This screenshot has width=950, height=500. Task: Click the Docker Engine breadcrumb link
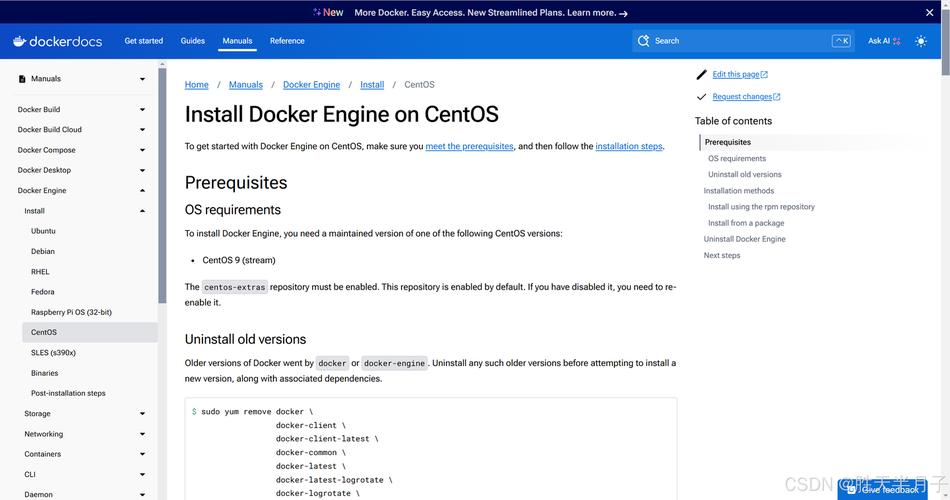click(x=311, y=85)
